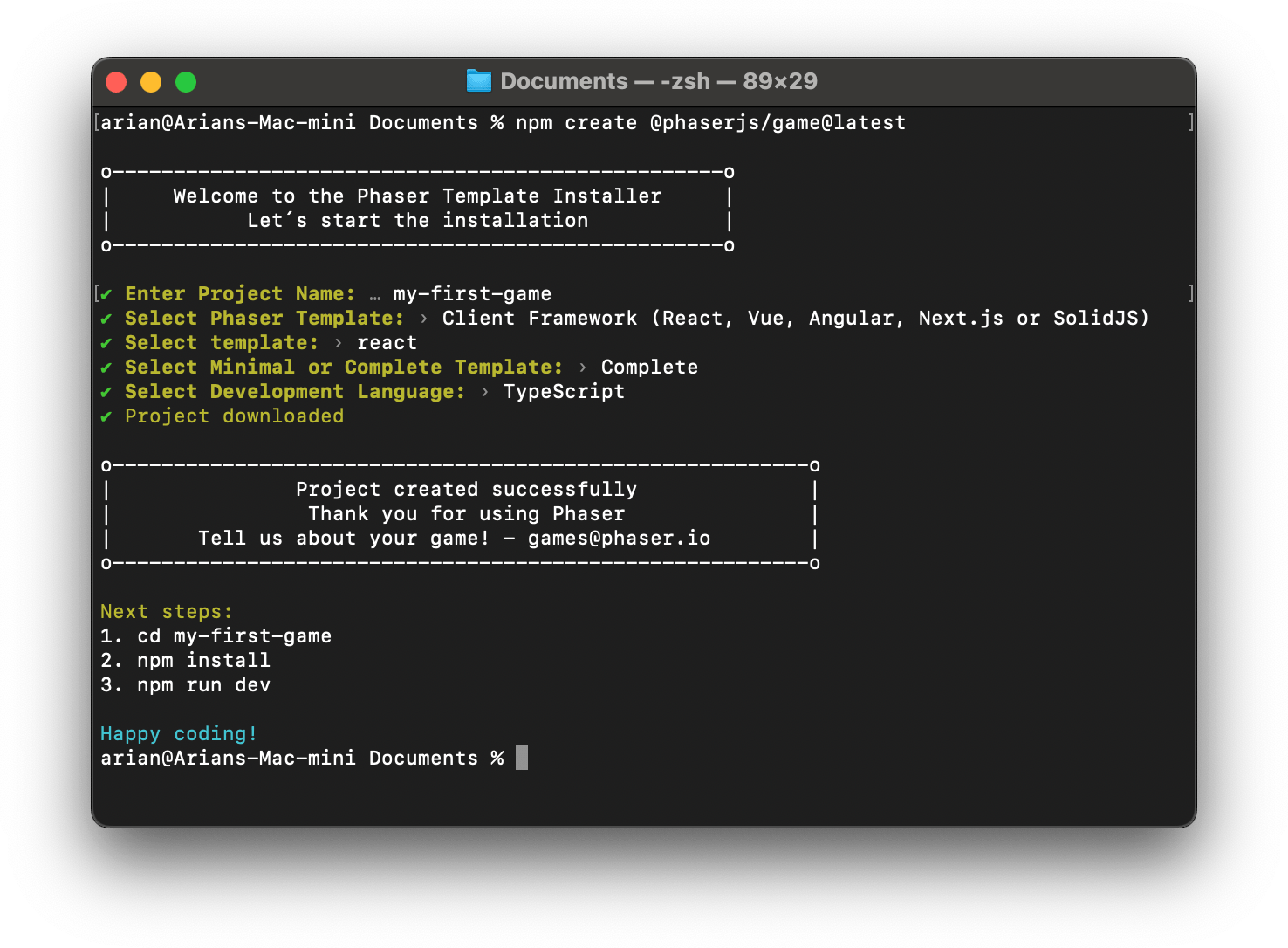This screenshot has height=948, width=1288.
Task: Click the yellow minimize window button
Action: [x=151, y=82]
